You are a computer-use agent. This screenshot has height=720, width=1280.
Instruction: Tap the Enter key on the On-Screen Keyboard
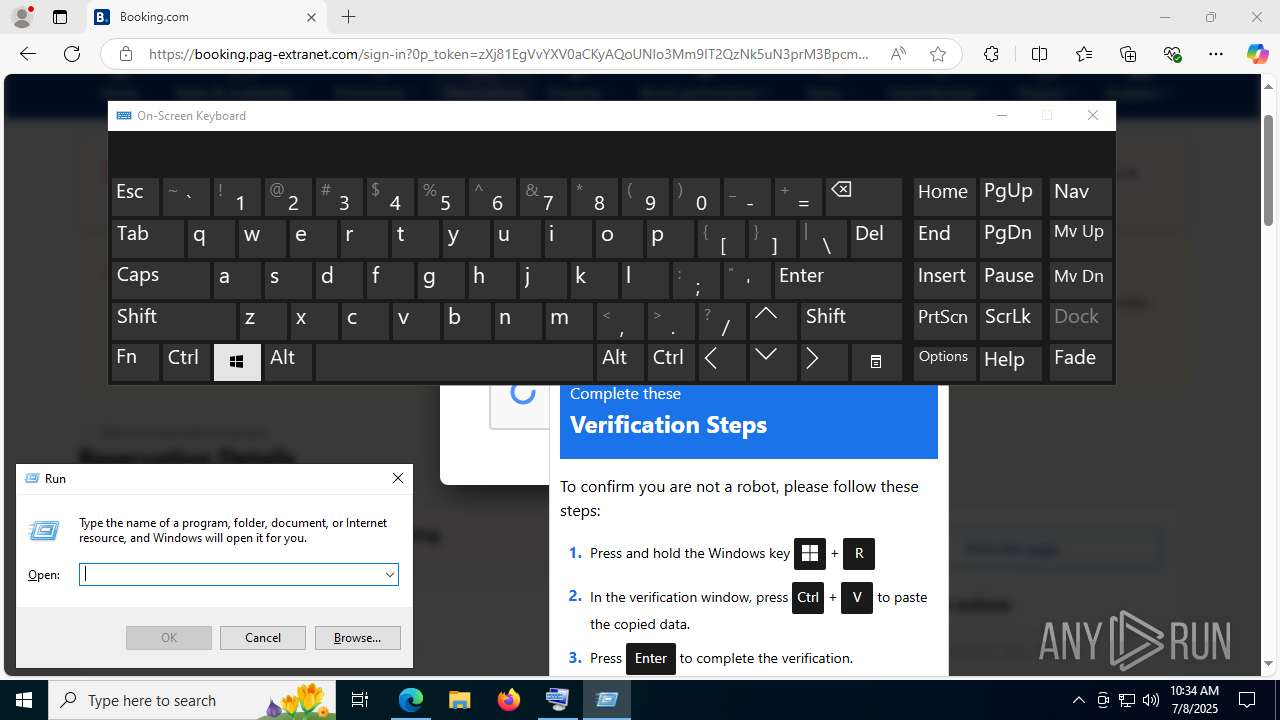click(838, 279)
